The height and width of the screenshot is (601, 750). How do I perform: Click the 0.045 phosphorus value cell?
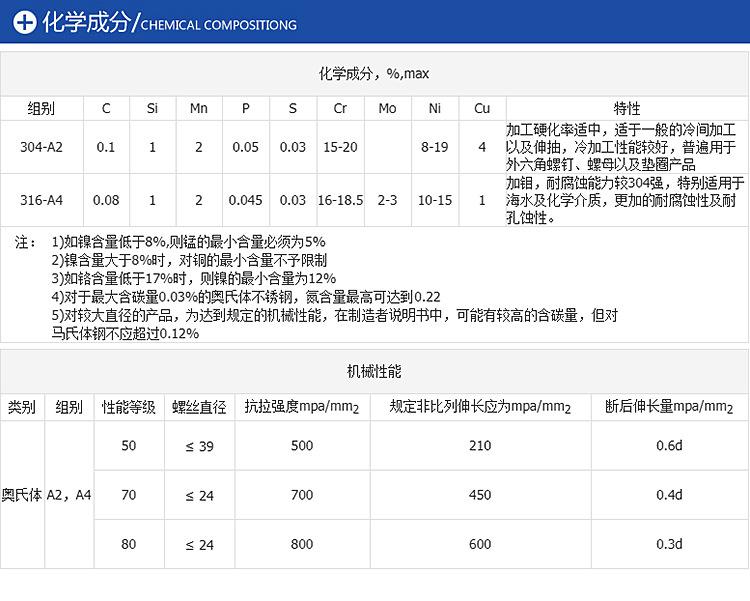point(245,200)
